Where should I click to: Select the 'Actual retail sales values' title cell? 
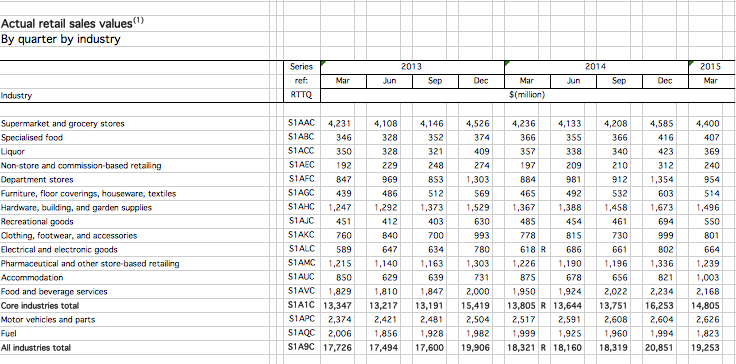(x=72, y=23)
